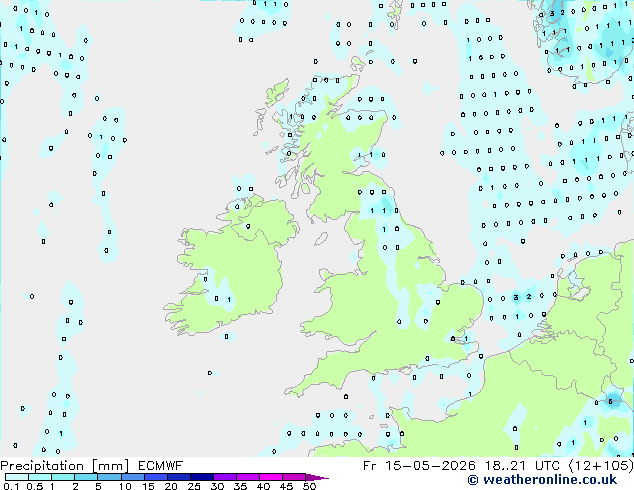This screenshot has width=634, height=490.
Task: Pick the 5–10 mm legend swatch
Action: [109, 477]
